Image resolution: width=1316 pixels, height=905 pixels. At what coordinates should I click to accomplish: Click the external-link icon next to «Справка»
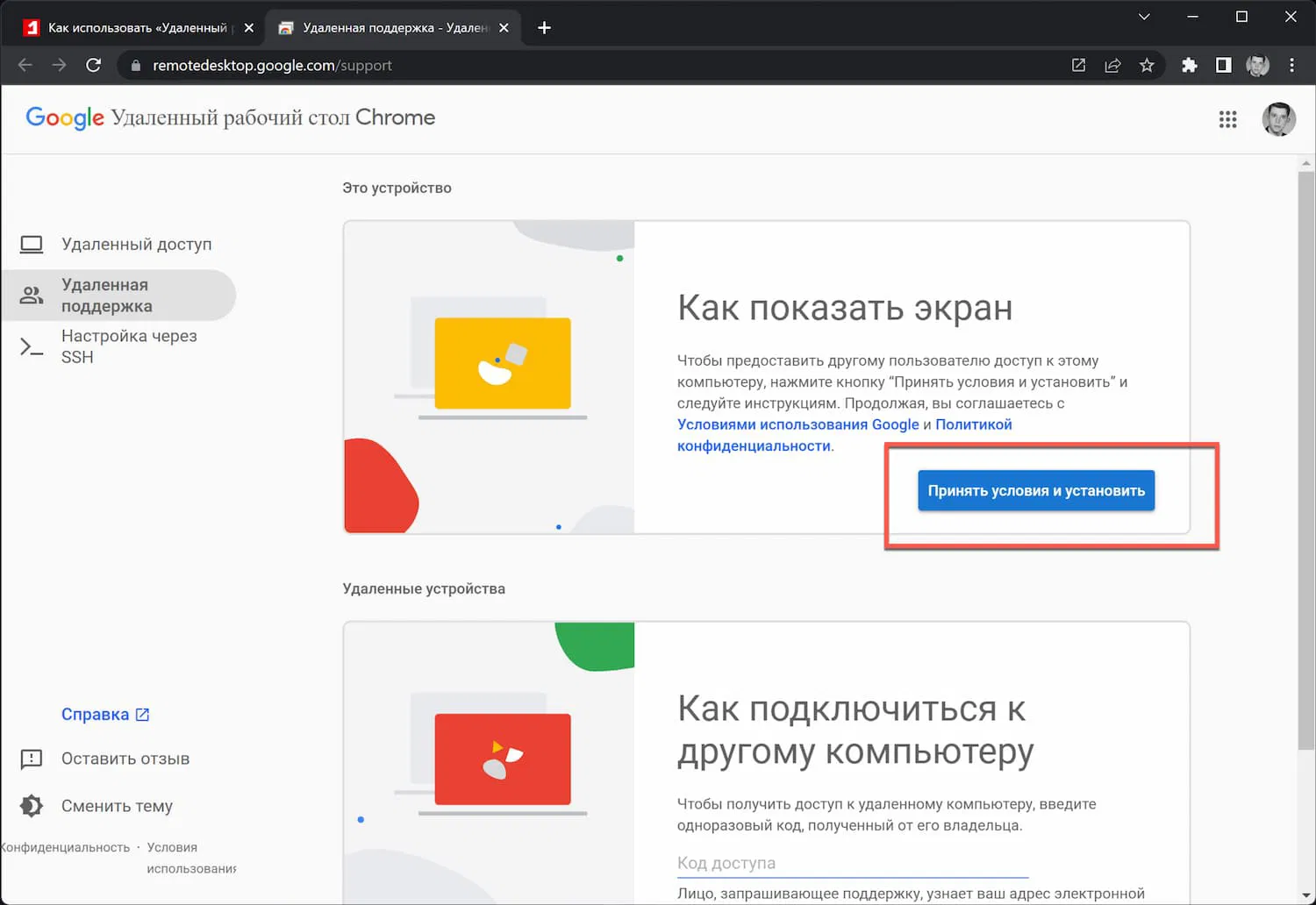142,715
